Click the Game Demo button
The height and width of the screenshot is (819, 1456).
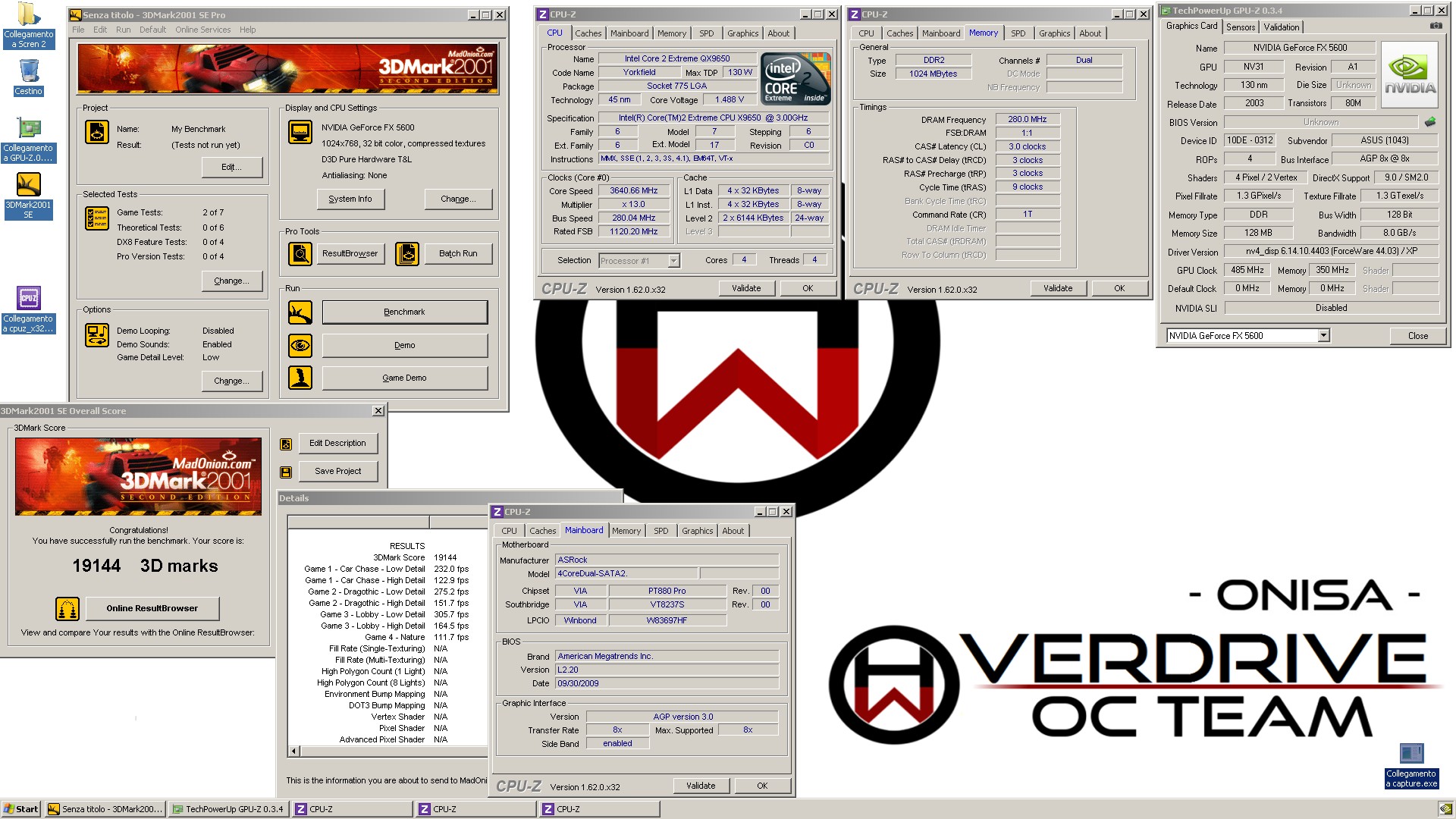point(404,378)
